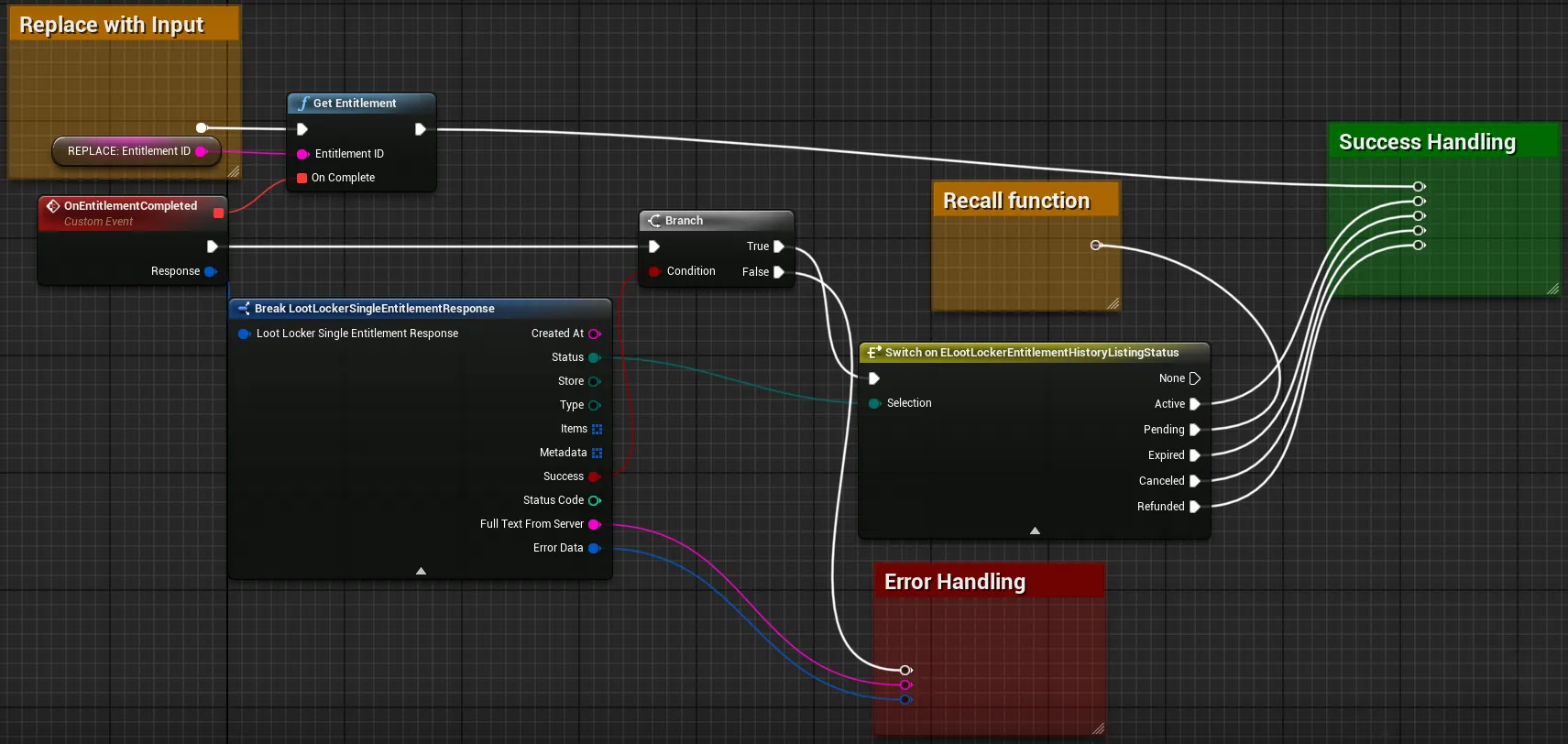
Task: Collapse the Switch node advanced pins arrow
Action: 1035,531
